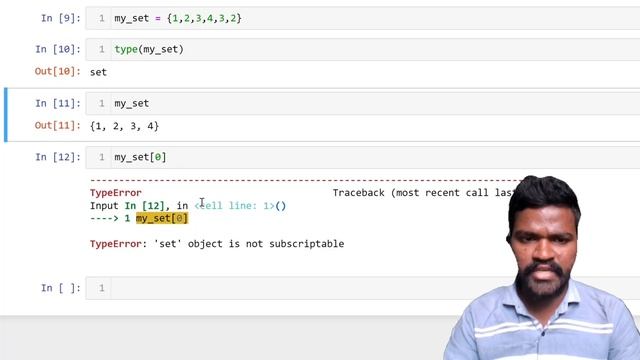Click the red TypeError heading in traceback
Screen dimensions: 640x360
click(x=116, y=193)
